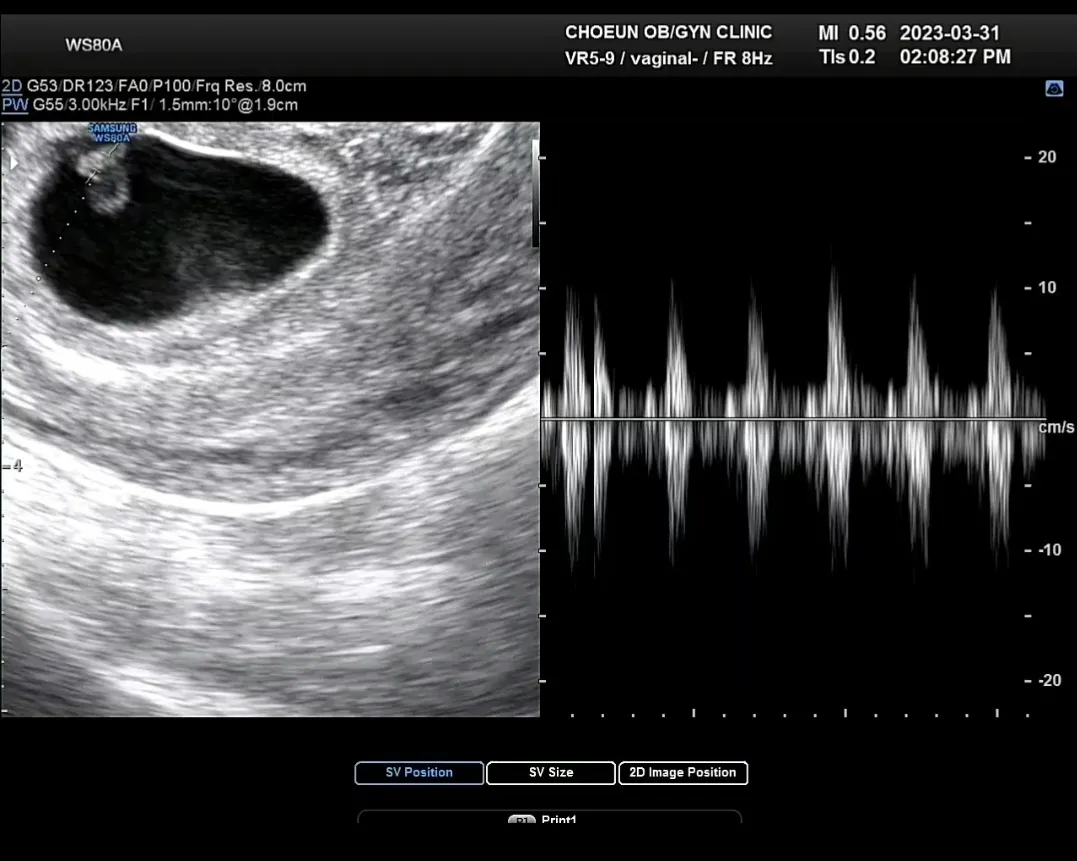Click the CHOEUN OB/GYN CLINIC text
Image resolution: width=1077 pixels, height=861 pixels.
[x=668, y=32]
